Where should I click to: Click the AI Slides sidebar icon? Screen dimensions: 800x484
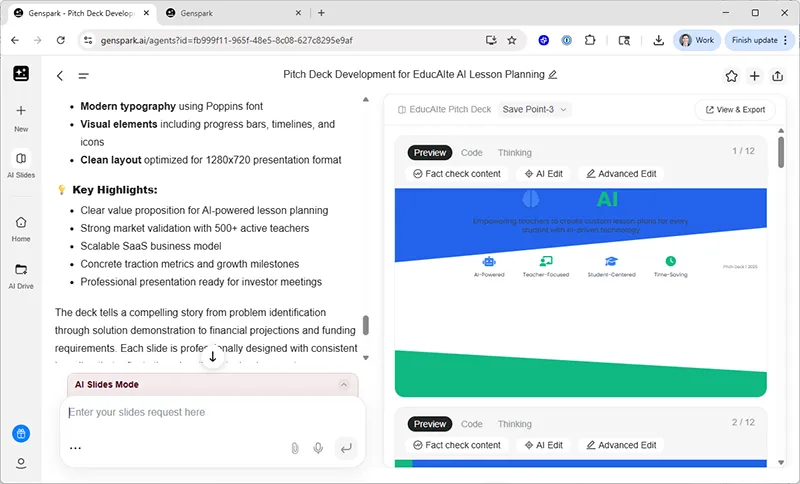pos(21,159)
